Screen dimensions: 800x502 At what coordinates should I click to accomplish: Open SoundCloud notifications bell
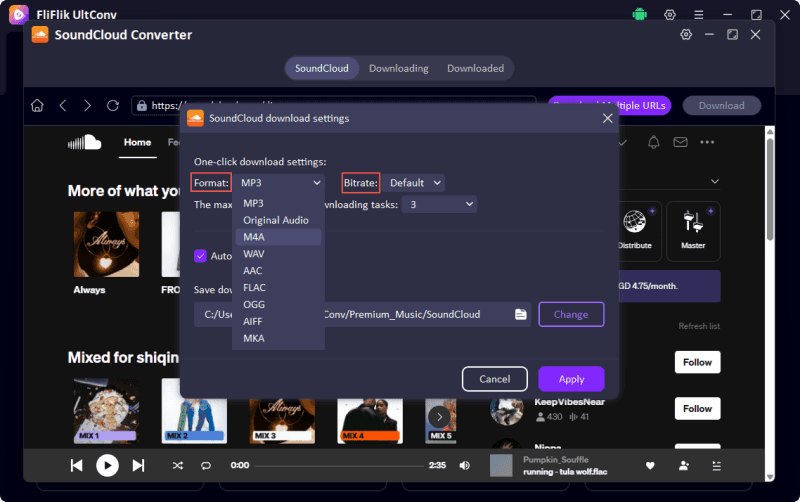click(x=654, y=142)
